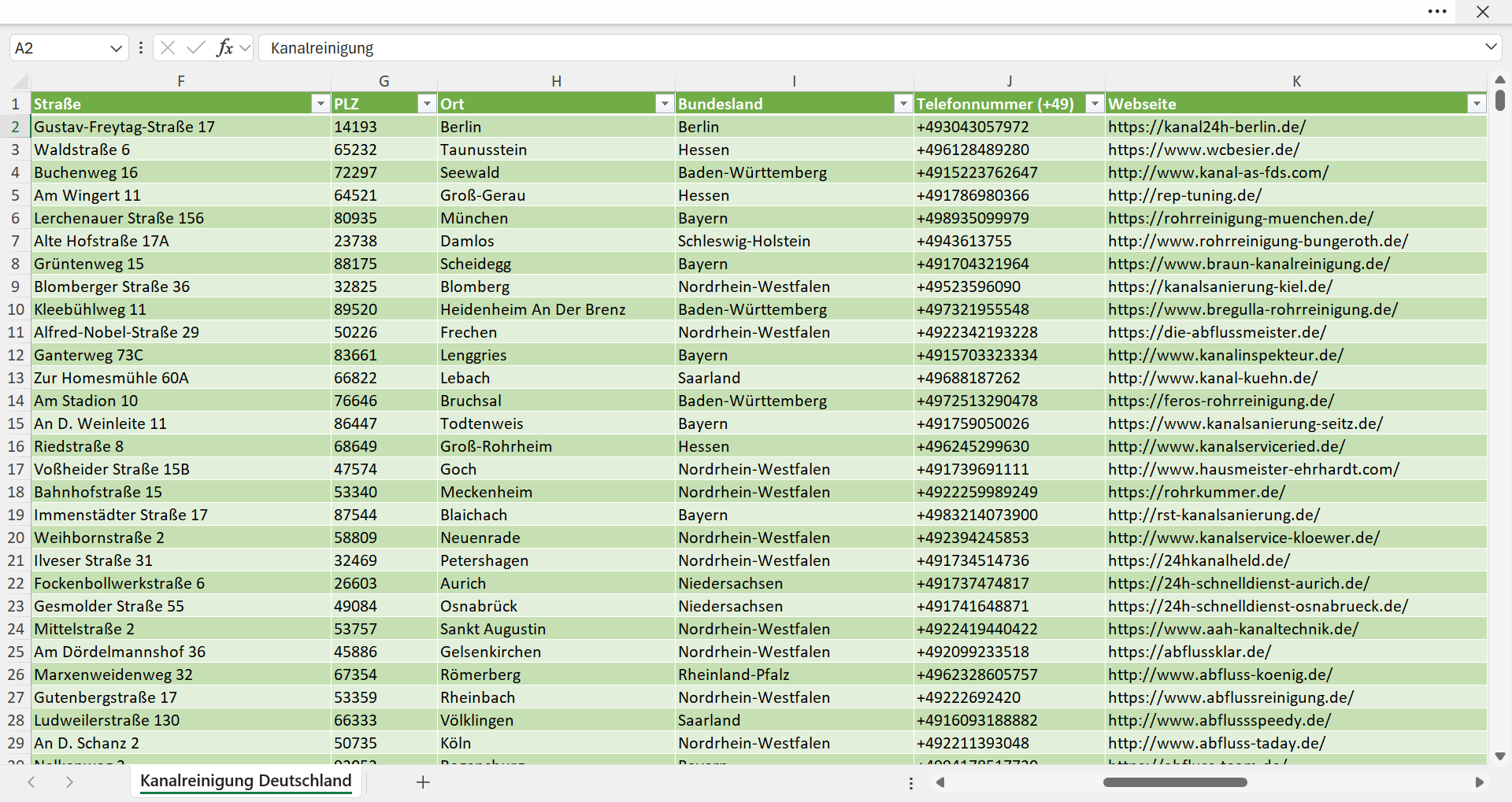Select column F header
1512x802 pixels.
tap(181, 81)
